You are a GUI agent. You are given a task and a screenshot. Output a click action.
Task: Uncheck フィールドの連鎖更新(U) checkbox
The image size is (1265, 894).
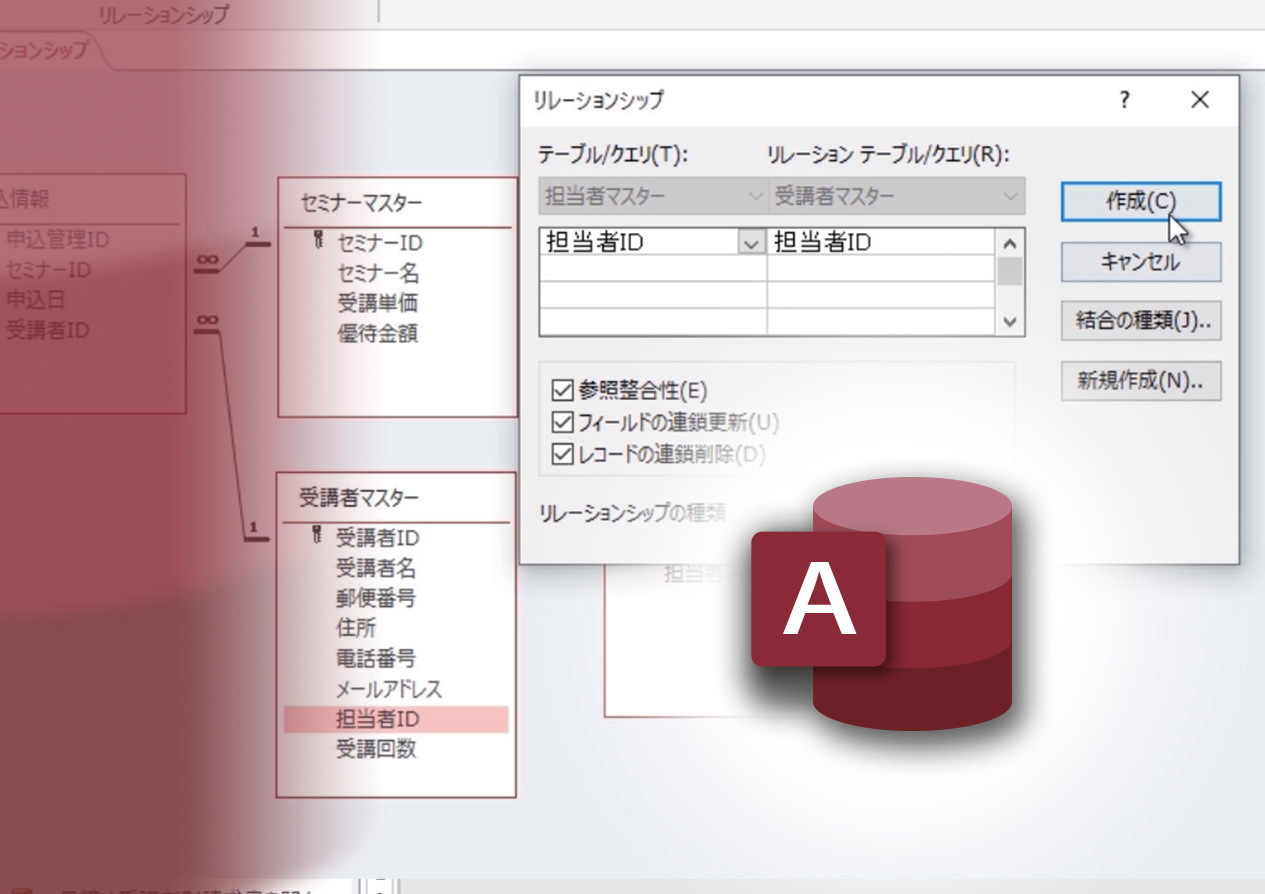click(x=562, y=422)
